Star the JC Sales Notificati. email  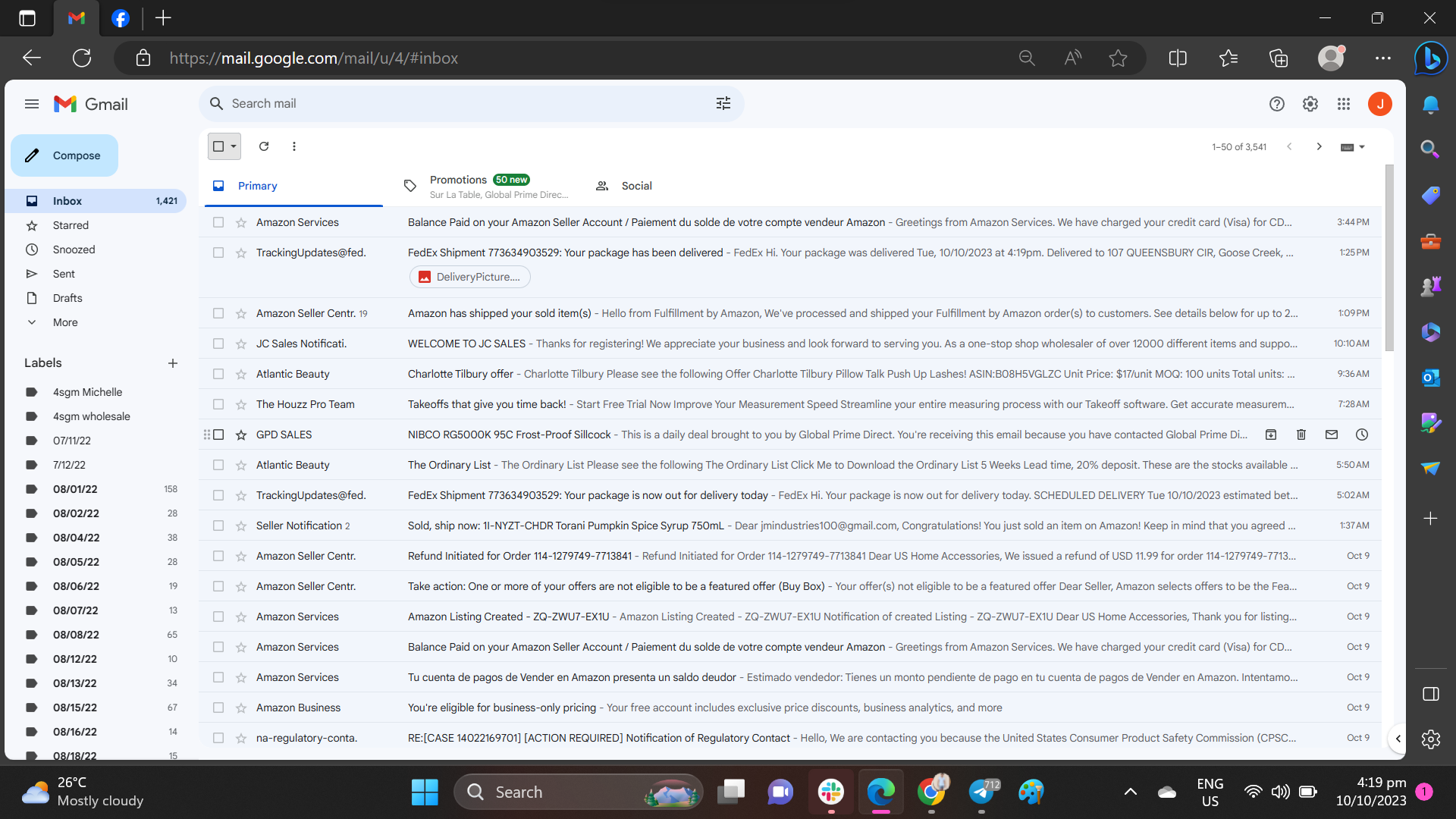pos(241,344)
